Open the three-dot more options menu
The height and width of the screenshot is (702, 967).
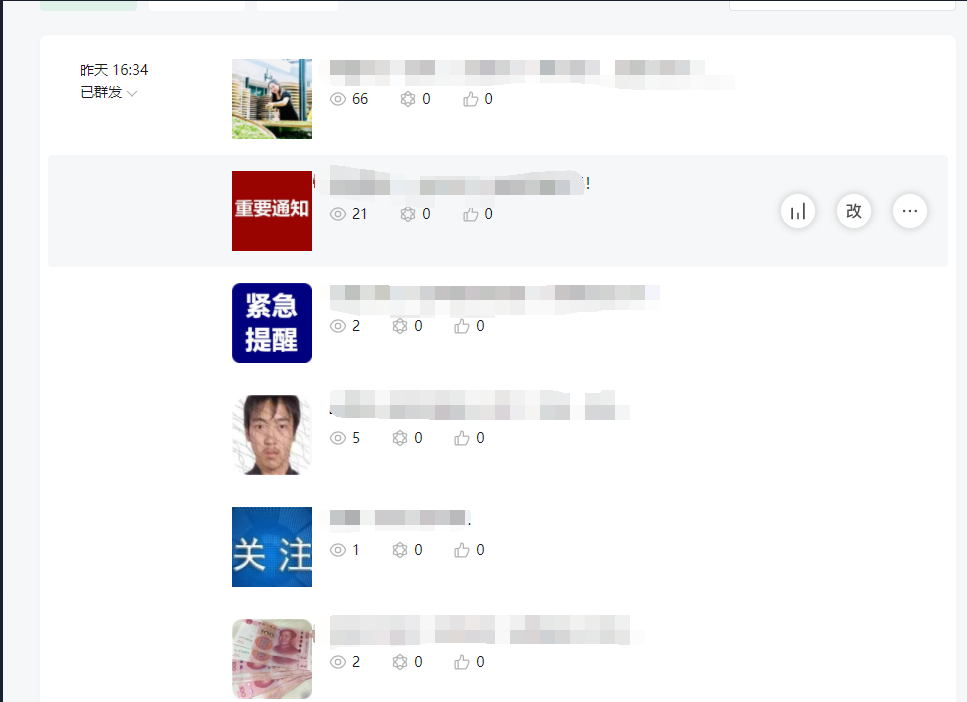click(910, 212)
